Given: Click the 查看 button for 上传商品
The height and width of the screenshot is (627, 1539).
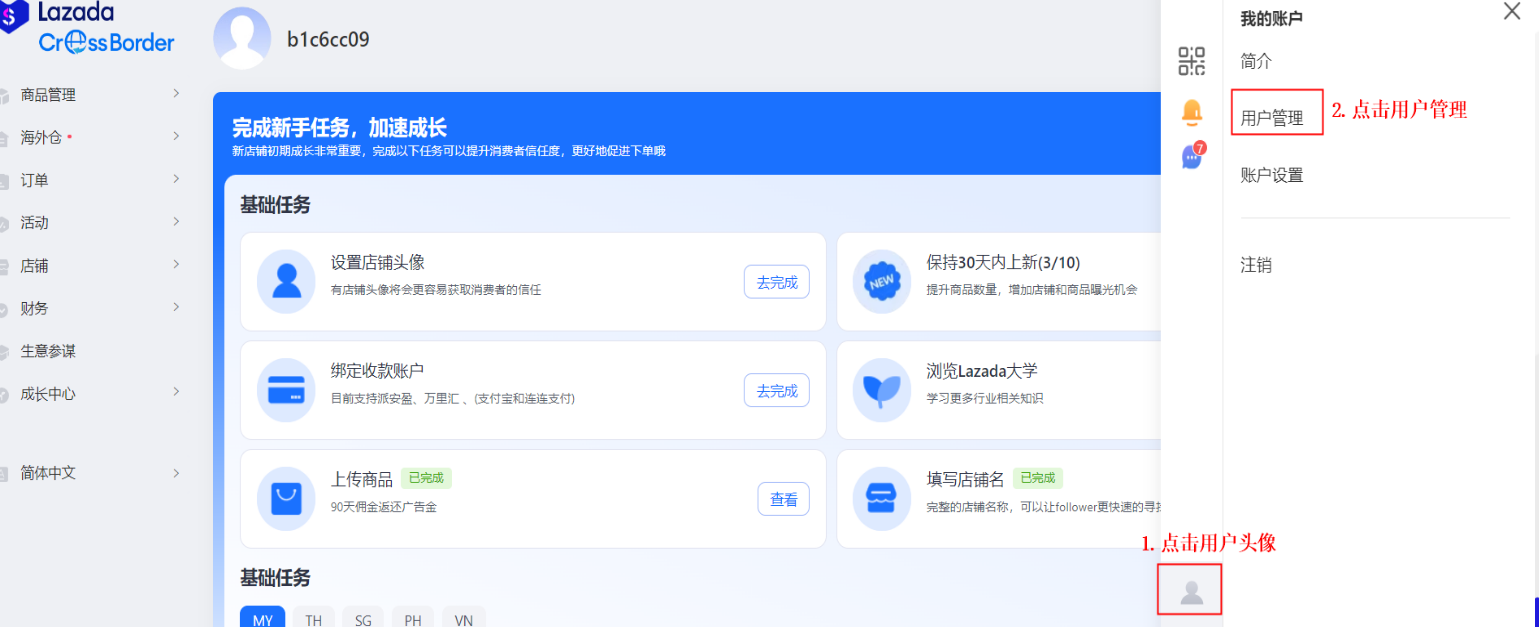Looking at the screenshot, I should [783, 498].
